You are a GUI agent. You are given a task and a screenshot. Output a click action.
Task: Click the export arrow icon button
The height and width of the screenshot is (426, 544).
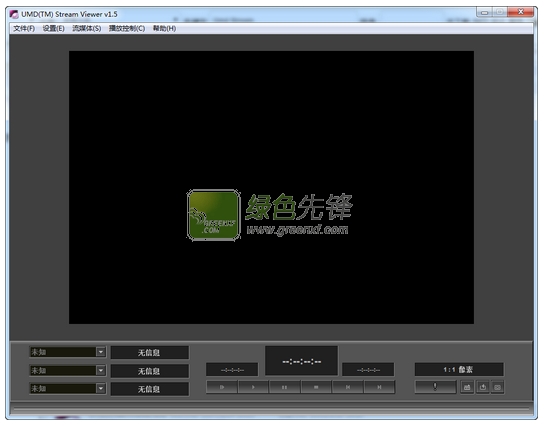coord(483,387)
